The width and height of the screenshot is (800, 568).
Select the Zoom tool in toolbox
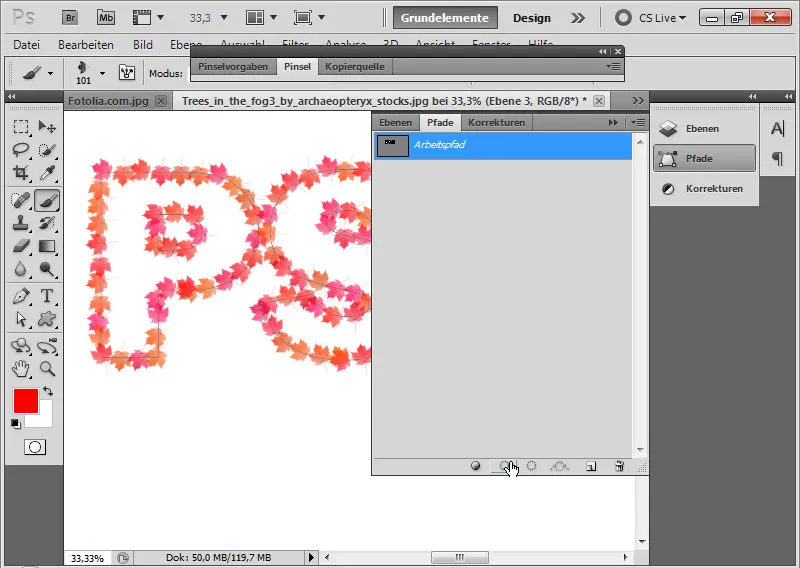click(x=47, y=368)
